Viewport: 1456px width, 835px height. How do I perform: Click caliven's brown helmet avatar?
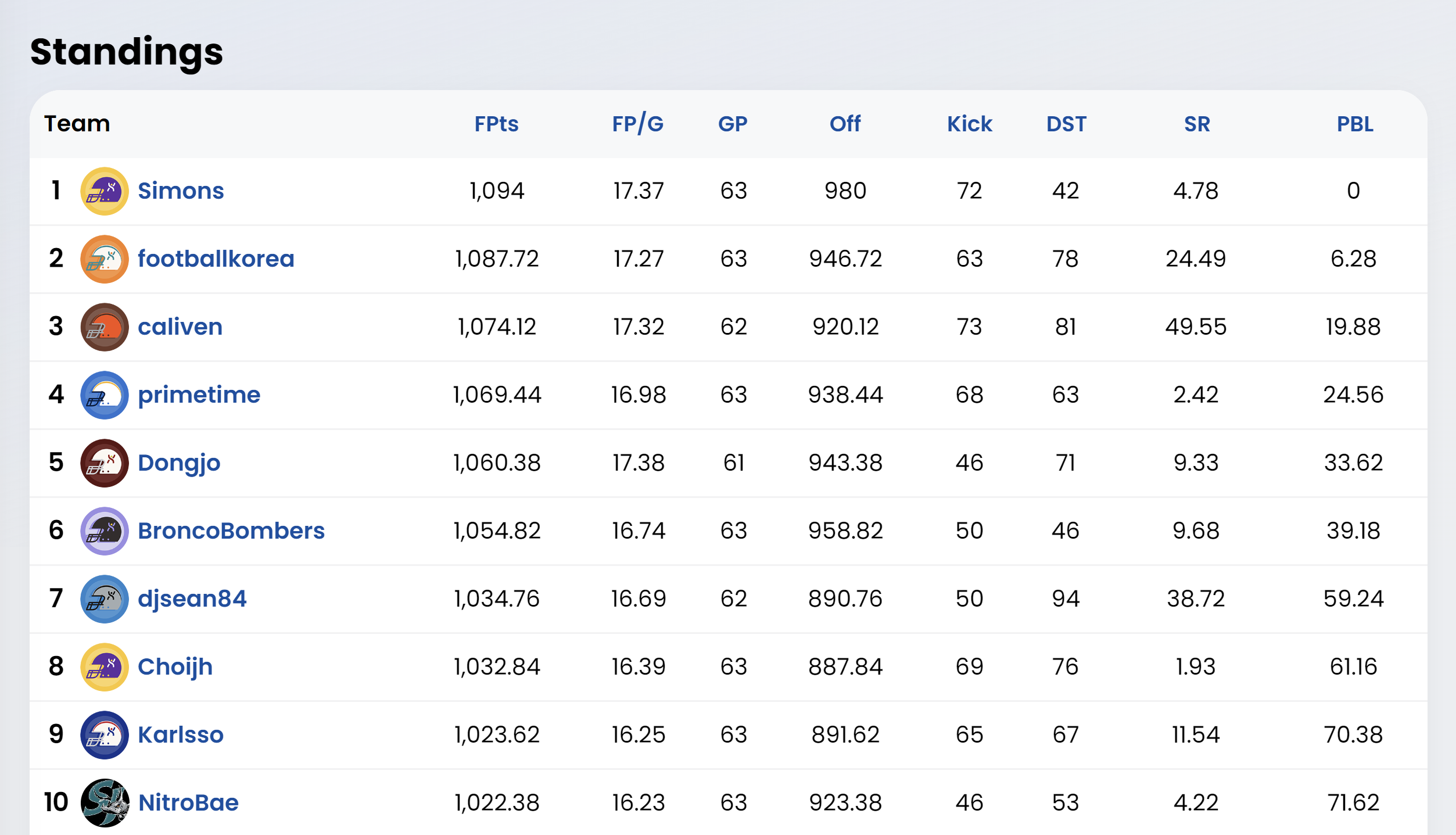pos(105,327)
